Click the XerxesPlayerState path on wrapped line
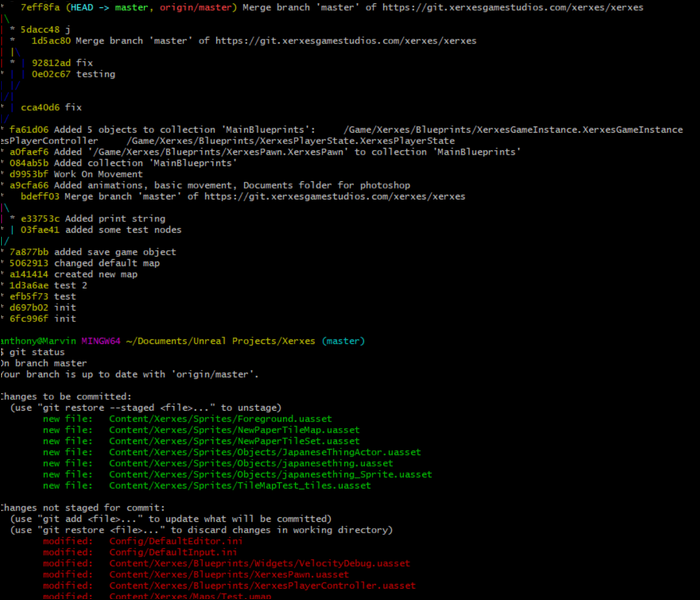 coord(291,141)
